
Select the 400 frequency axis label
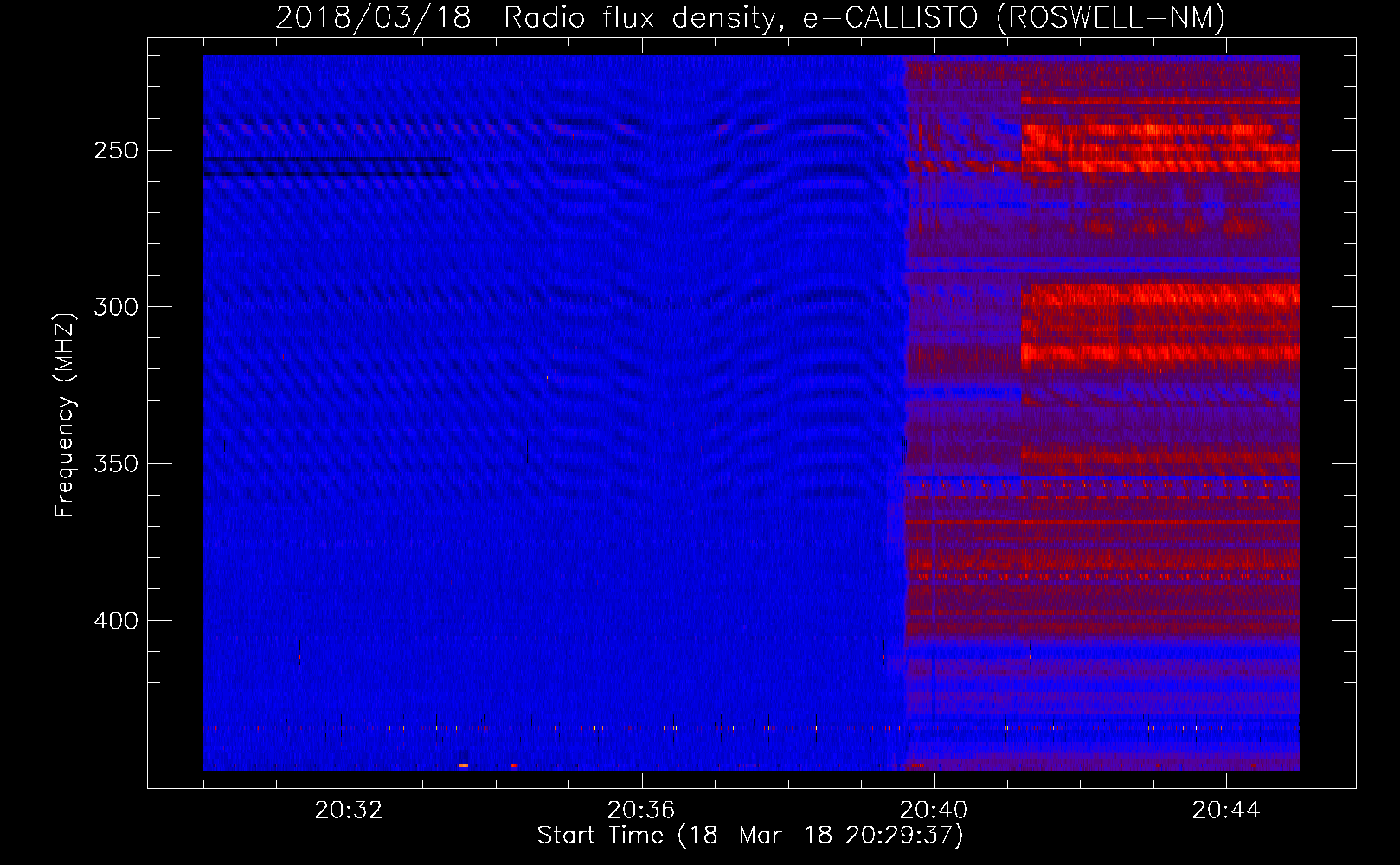116,621
